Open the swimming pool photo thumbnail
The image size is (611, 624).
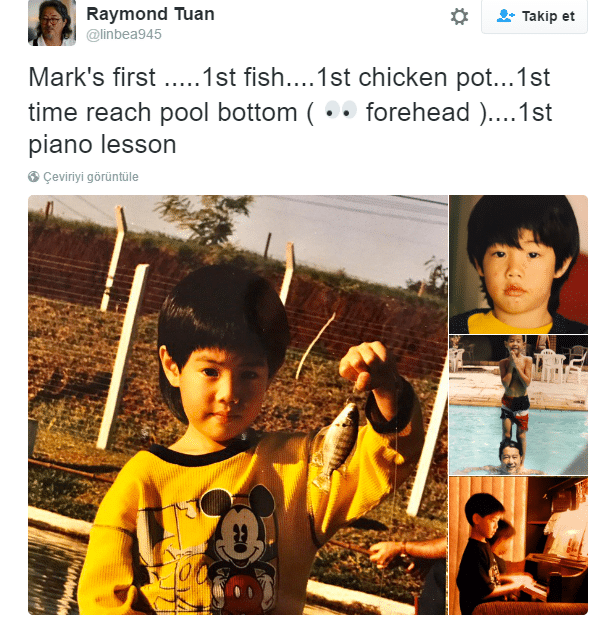point(518,405)
